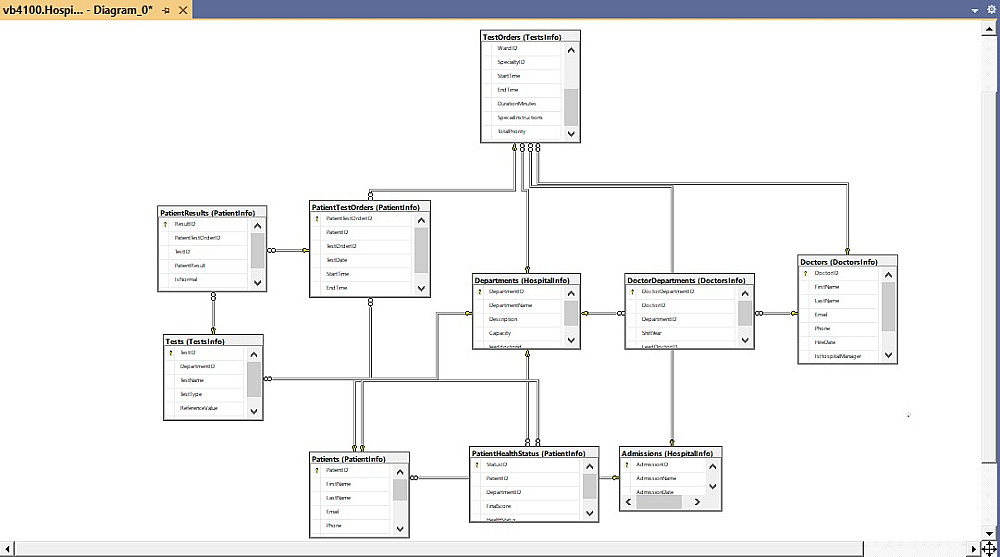Viewport: 1000px width, 557px height.
Task: Click up arrow in TestOrders table
Action: (571, 50)
